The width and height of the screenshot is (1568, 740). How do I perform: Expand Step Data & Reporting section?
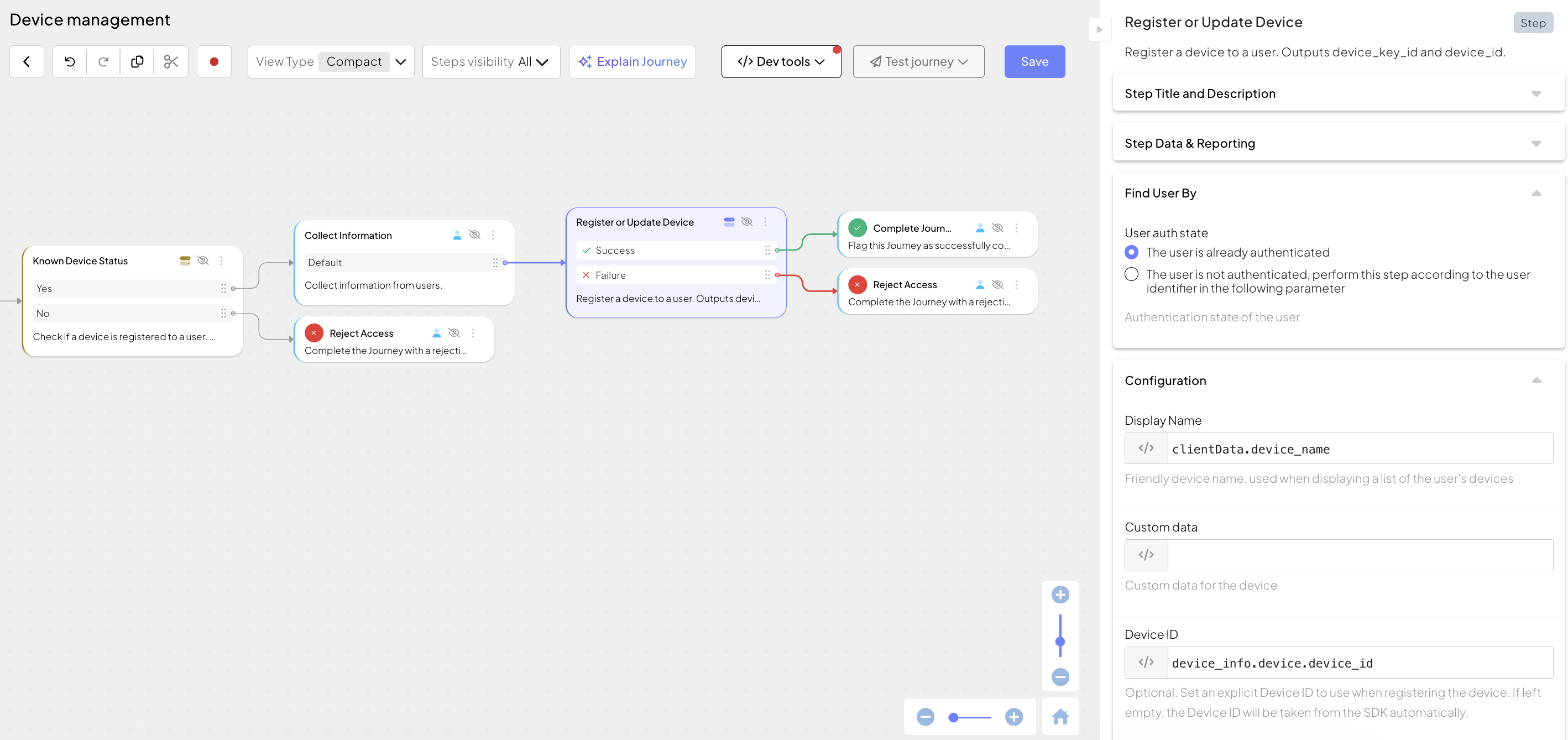[x=1338, y=143]
